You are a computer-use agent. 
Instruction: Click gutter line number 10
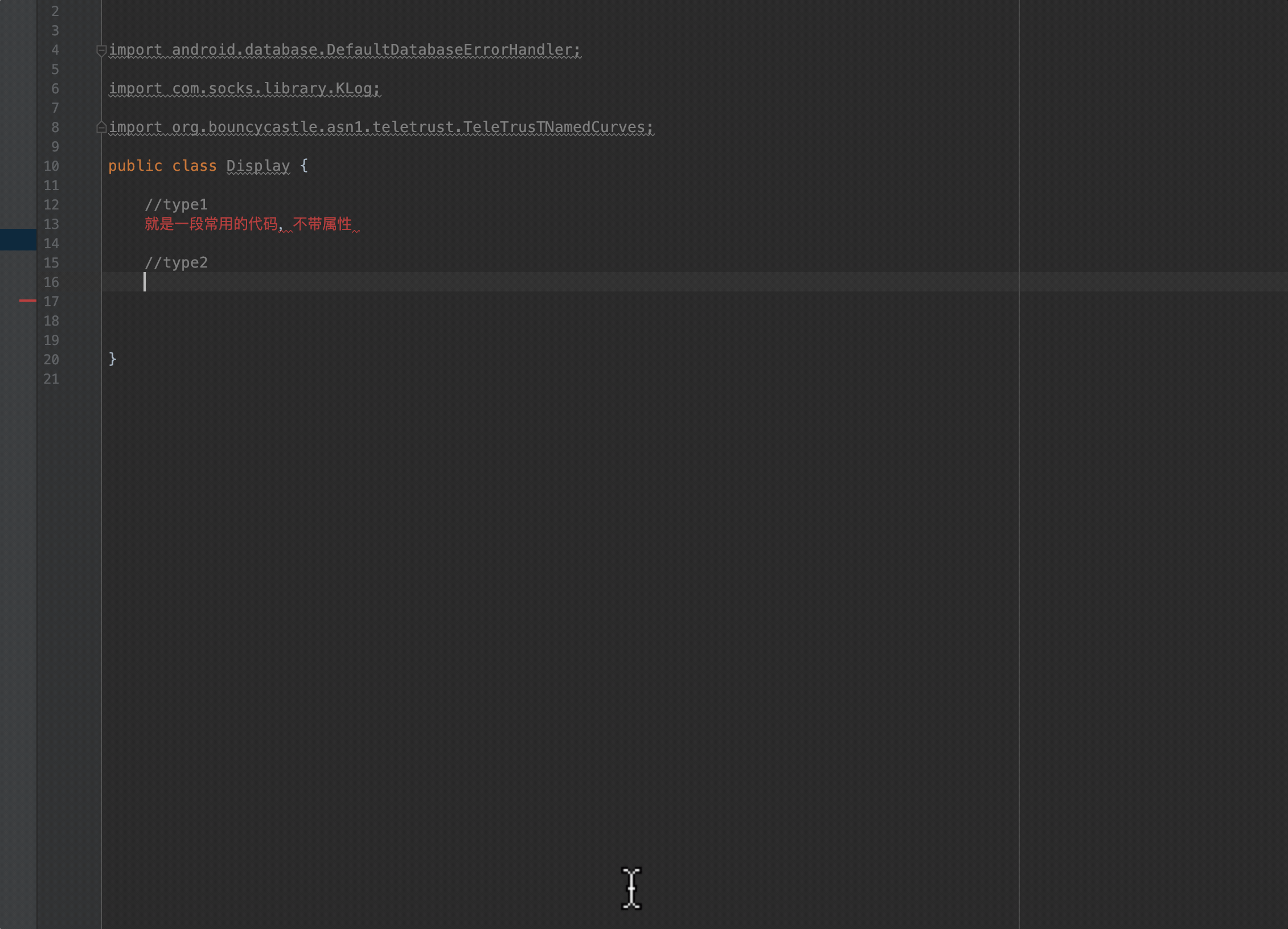[x=51, y=166]
